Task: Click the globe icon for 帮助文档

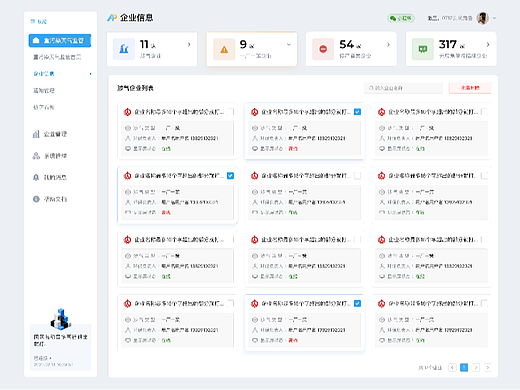Action: click(x=36, y=199)
